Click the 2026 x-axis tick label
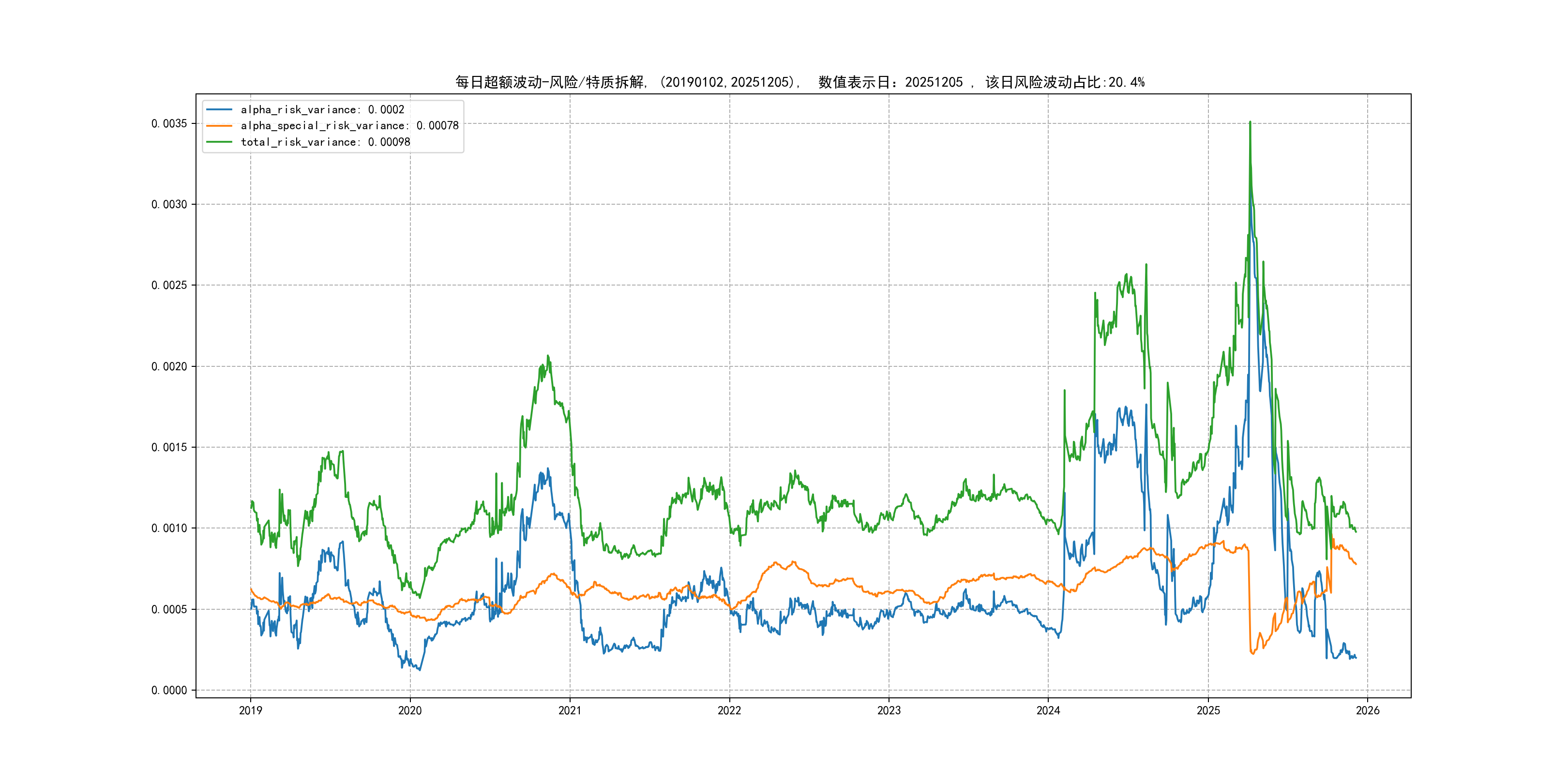This screenshot has width=1568, height=784. (x=1368, y=710)
